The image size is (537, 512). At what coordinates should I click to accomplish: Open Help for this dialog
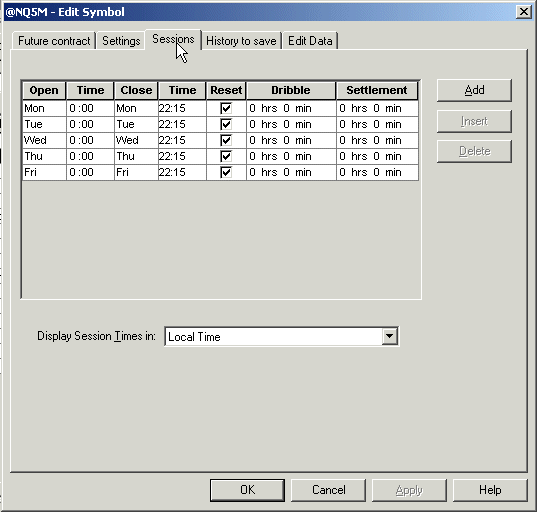[490, 490]
